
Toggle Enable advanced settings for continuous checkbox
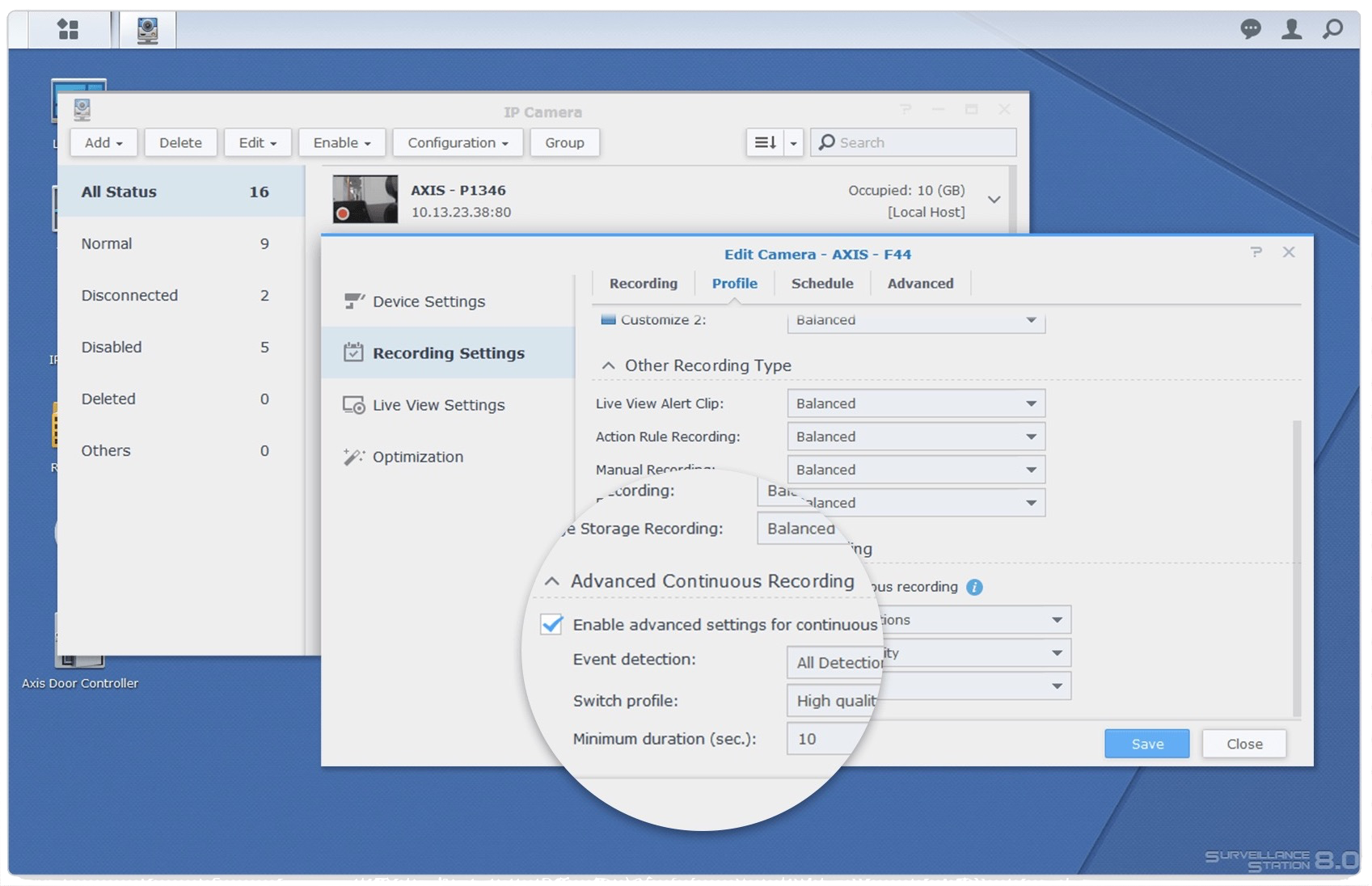click(551, 624)
